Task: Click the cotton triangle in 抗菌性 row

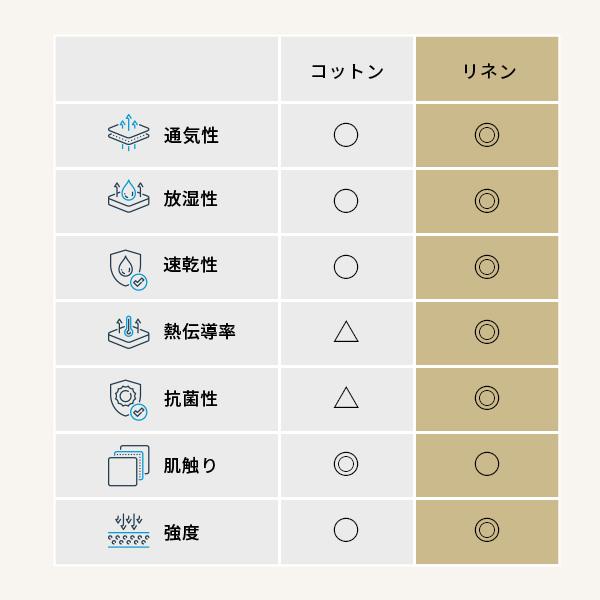Action: click(x=346, y=398)
